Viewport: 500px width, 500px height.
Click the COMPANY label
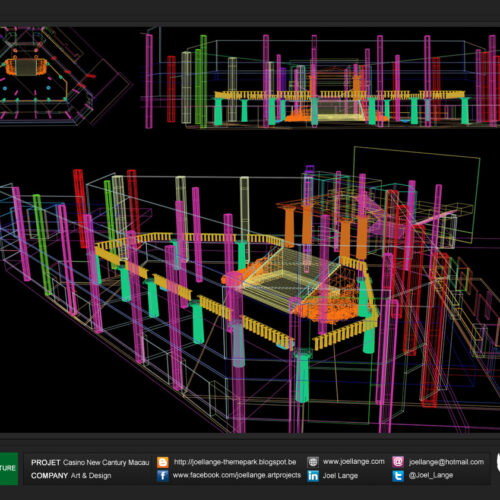(49, 476)
